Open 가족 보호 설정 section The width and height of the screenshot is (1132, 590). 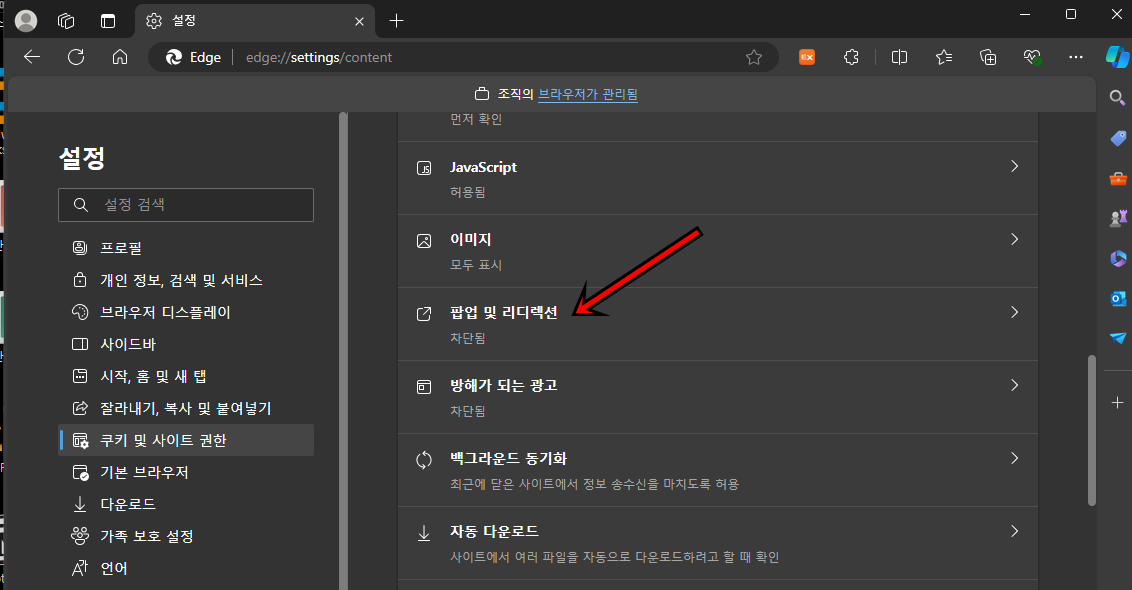pyautogui.click(x=186, y=536)
